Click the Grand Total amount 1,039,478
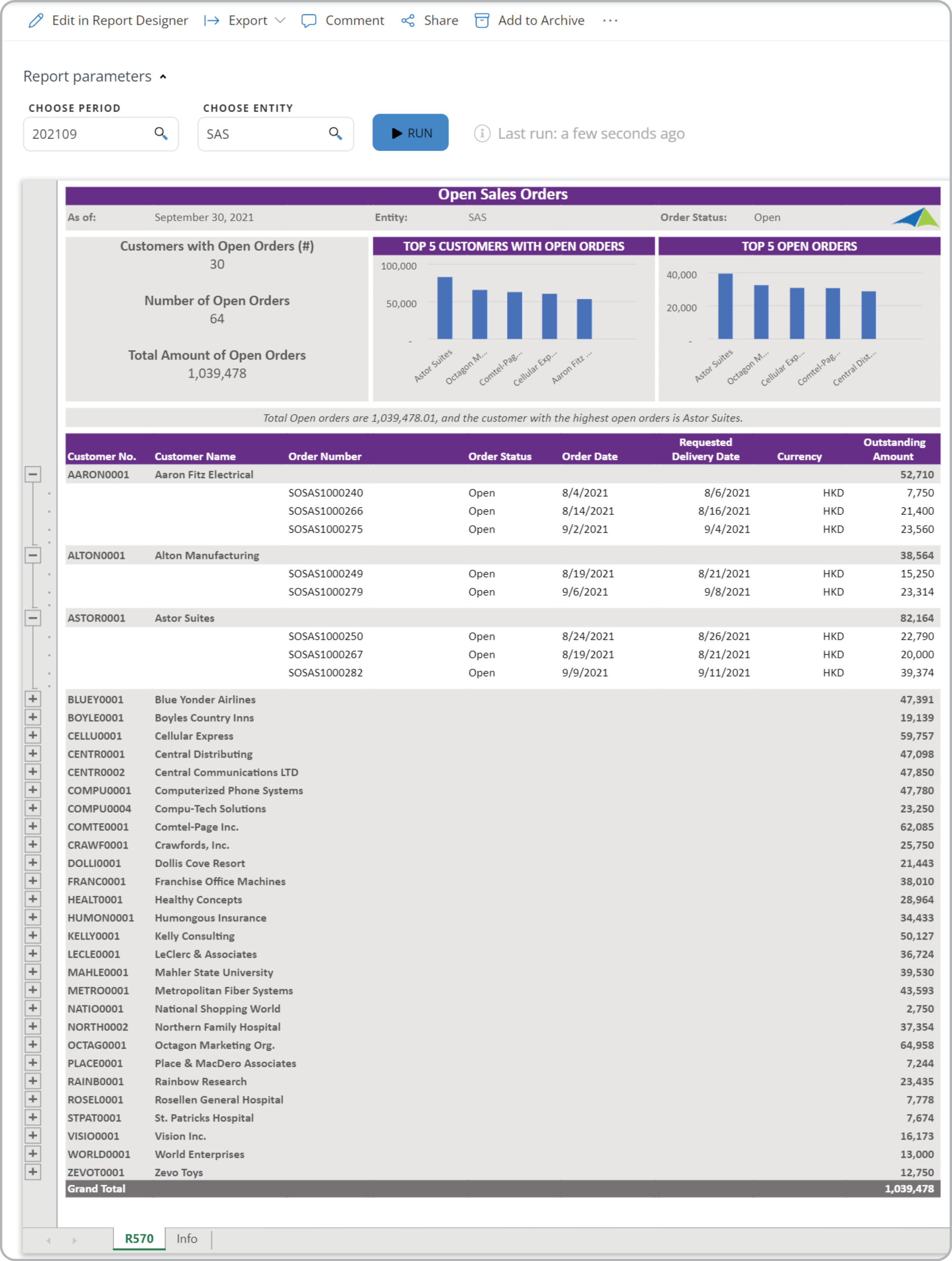 pos(909,1189)
